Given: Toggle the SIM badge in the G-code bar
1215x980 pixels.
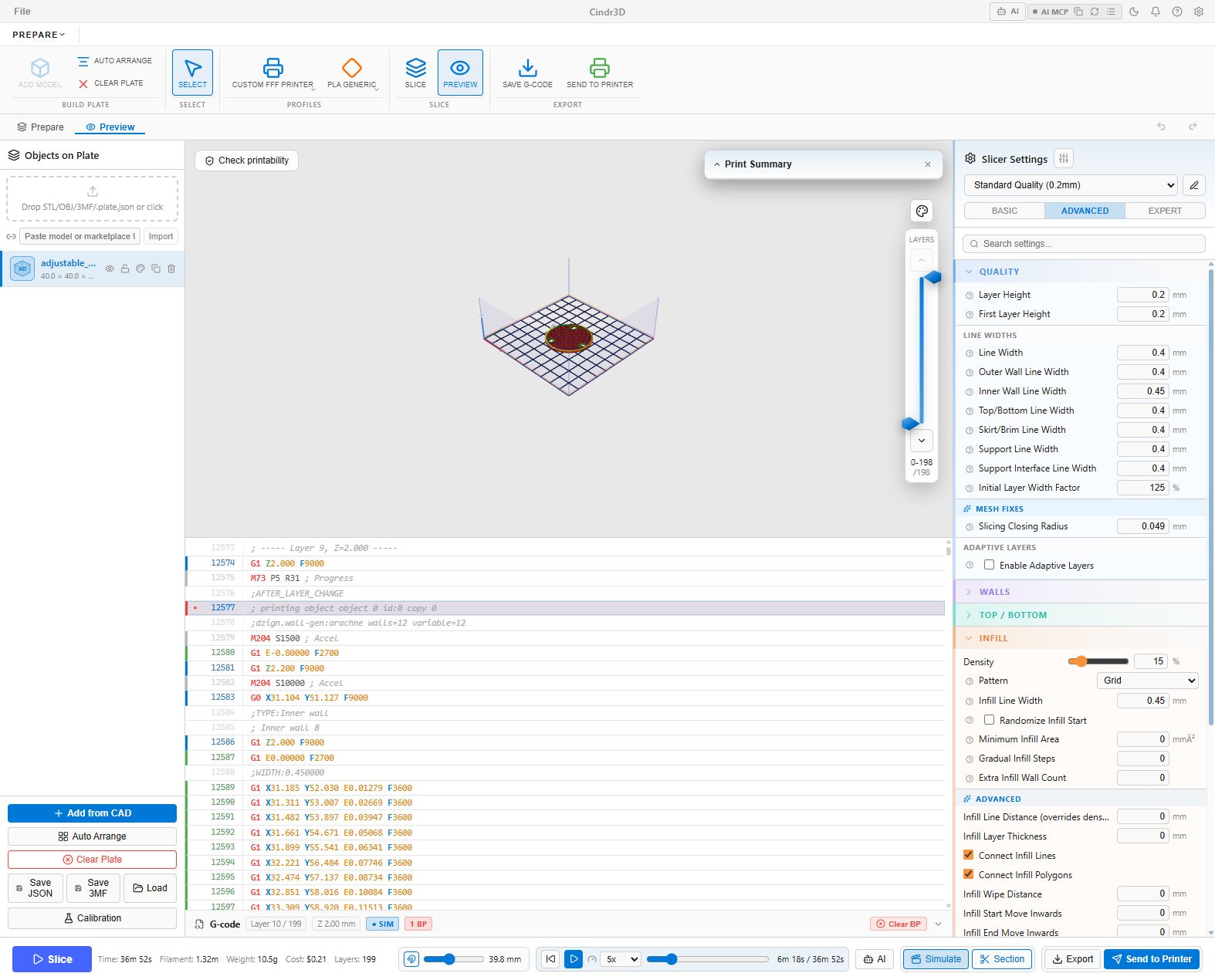Looking at the screenshot, I should (x=382, y=924).
